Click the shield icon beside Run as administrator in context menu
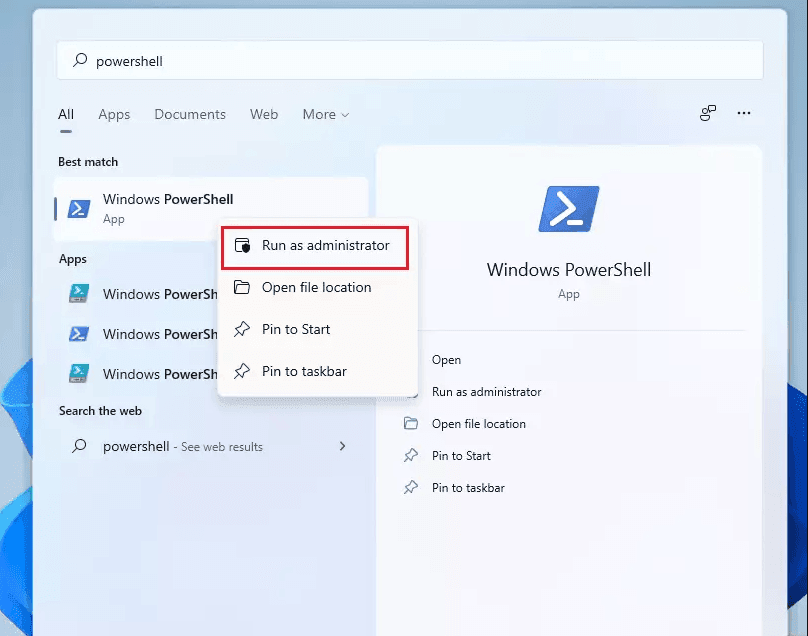This screenshot has width=808, height=636. pos(242,245)
